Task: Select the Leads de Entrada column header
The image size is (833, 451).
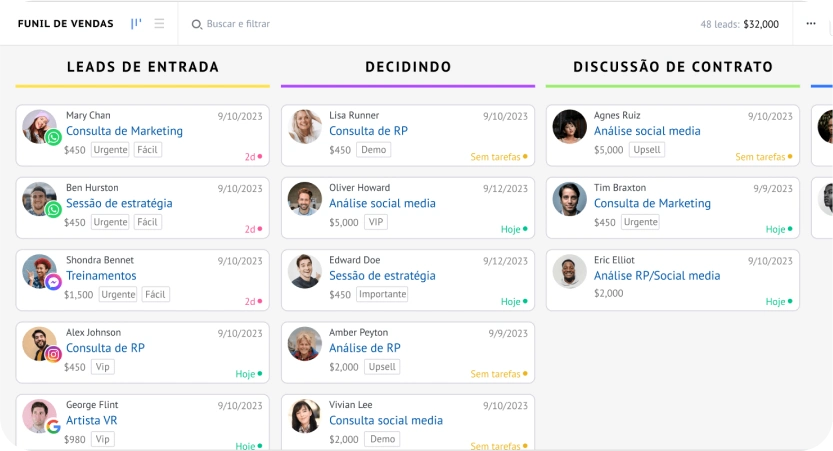Action: (x=143, y=67)
